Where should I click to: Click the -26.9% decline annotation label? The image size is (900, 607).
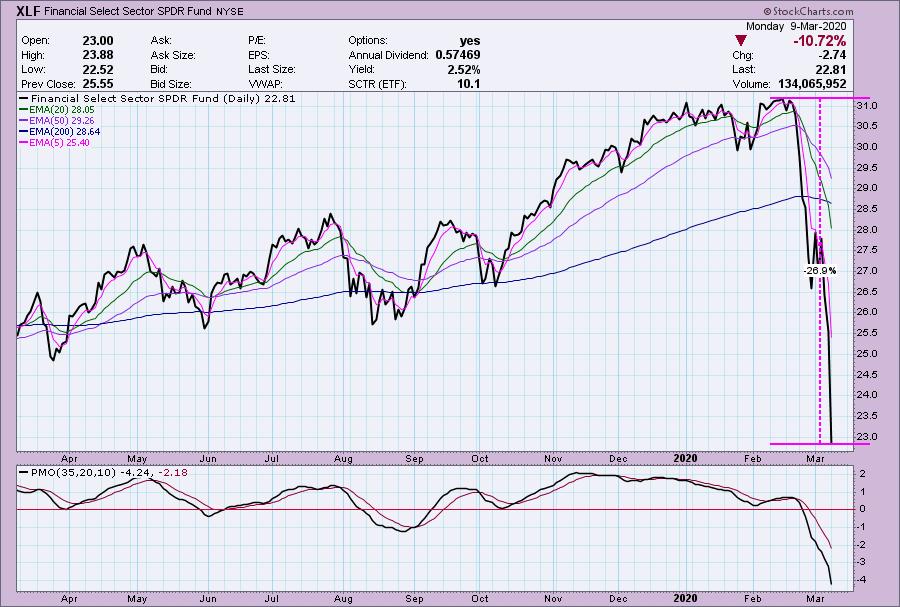click(820, 270)
